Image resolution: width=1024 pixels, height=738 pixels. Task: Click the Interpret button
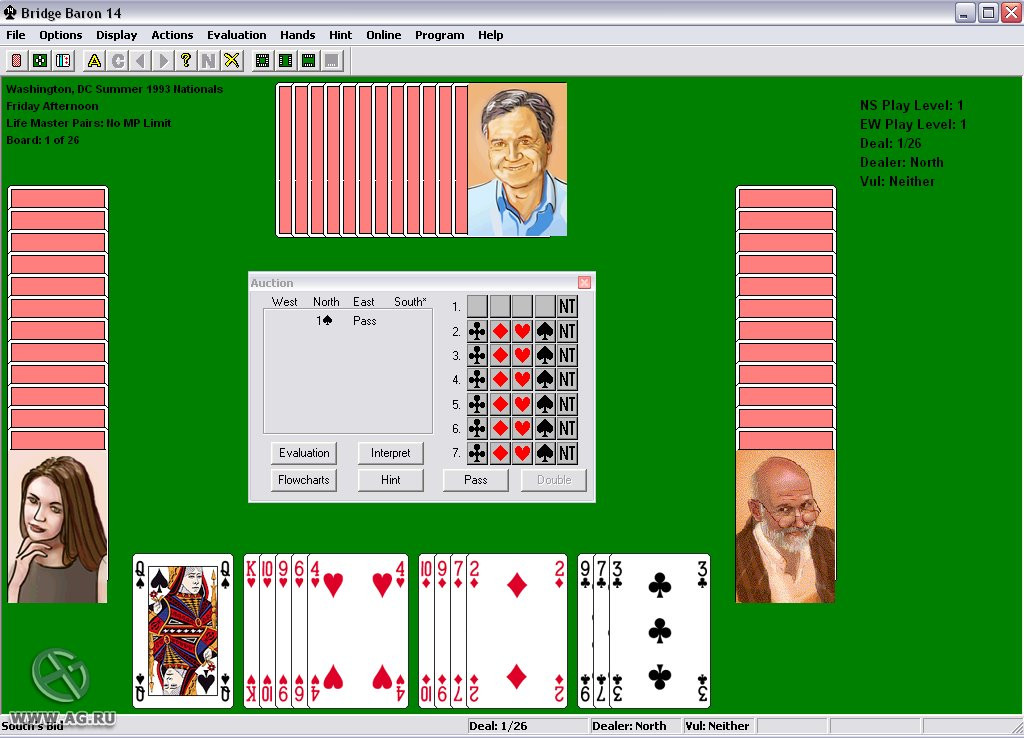click(x=391, y=453)
